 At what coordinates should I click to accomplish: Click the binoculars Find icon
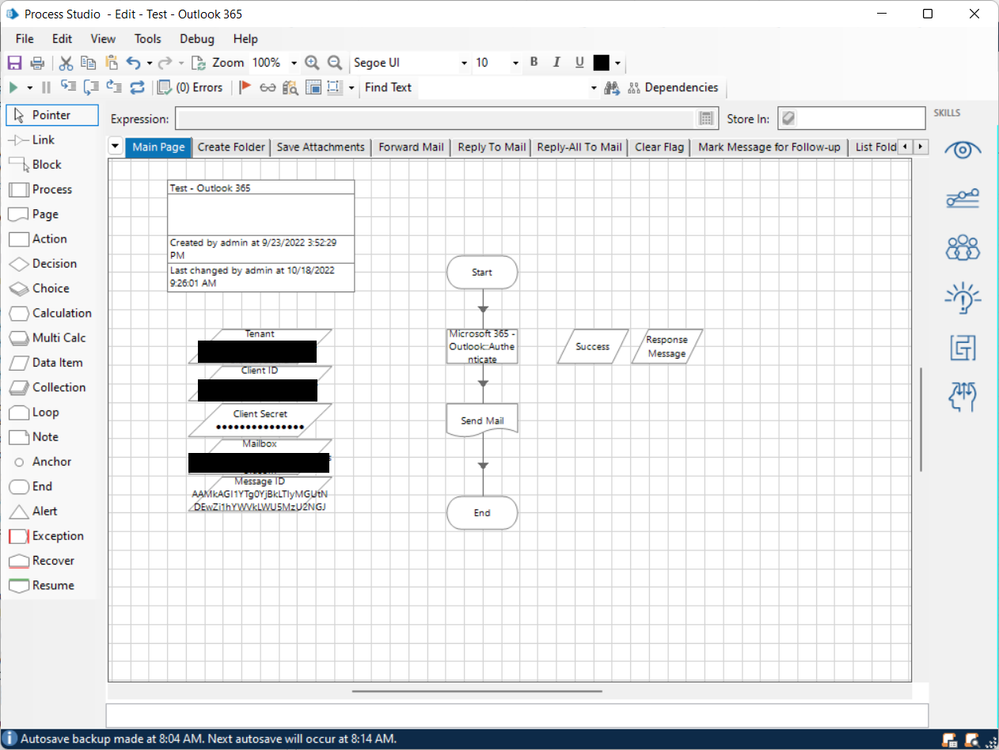point(612,88)
